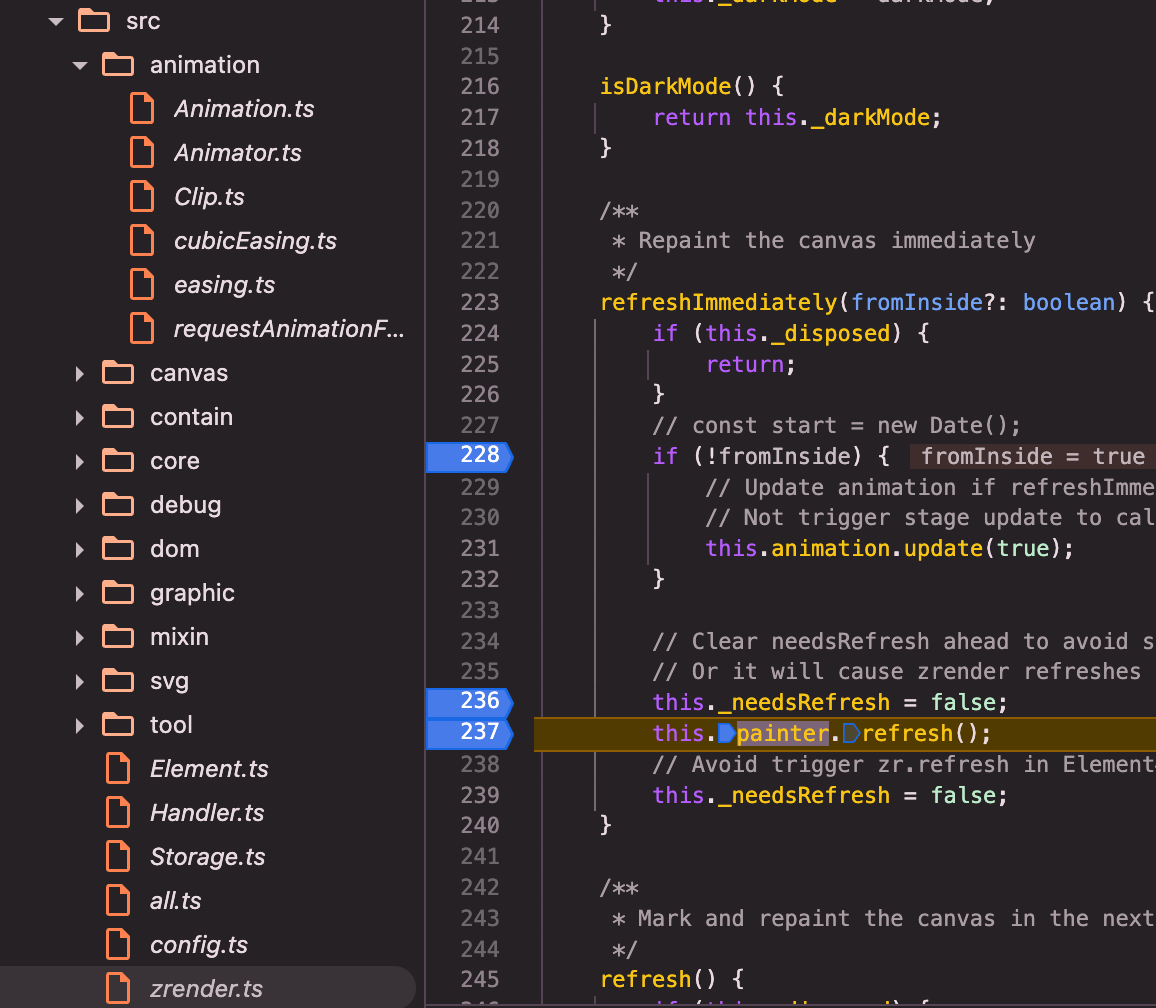Click the Clip.ts file icon
This screenshot has height=1008, width=1156.
click(142, 196)
